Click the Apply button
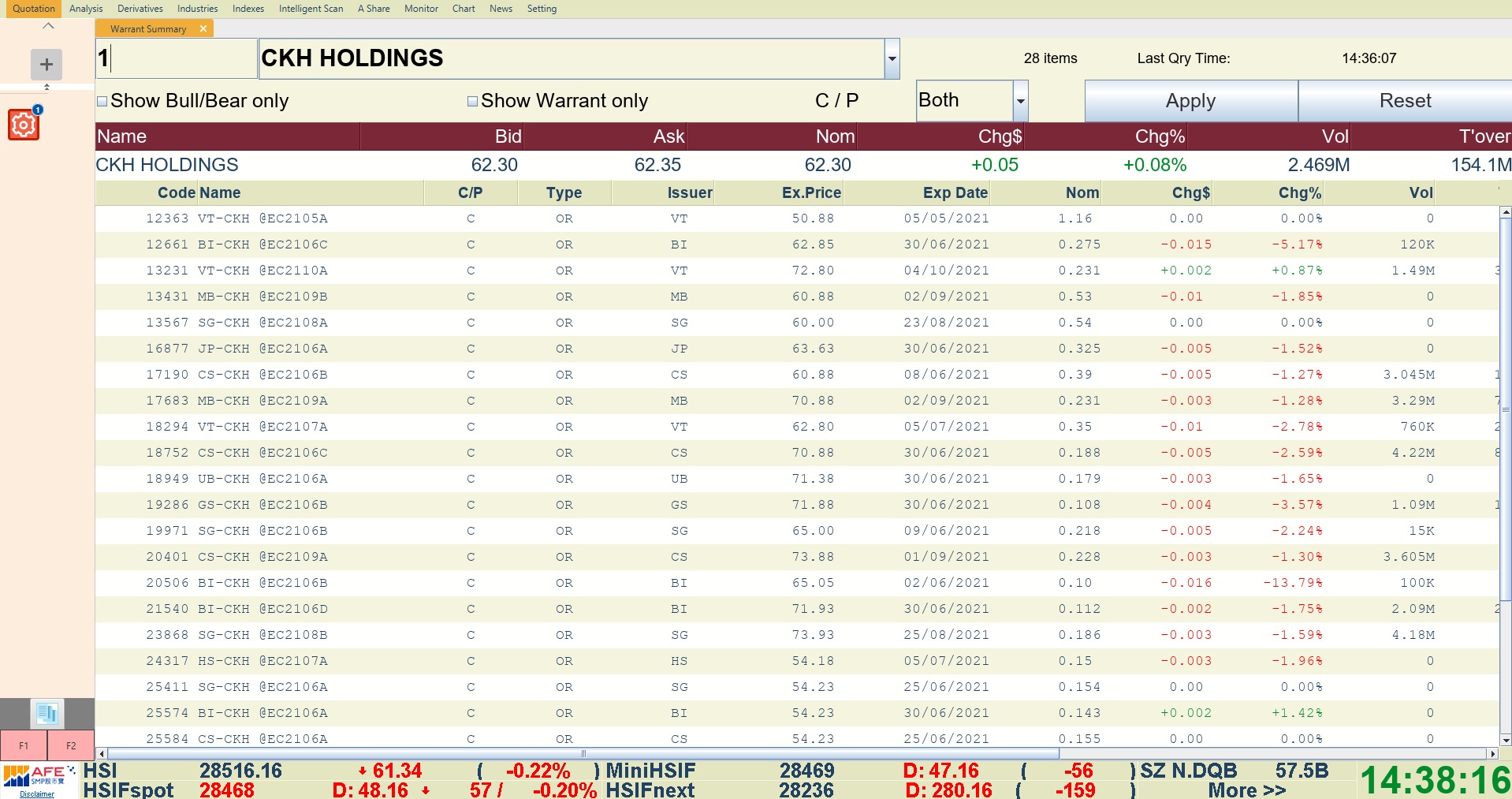The image size is (1512, 799). 1191,101
